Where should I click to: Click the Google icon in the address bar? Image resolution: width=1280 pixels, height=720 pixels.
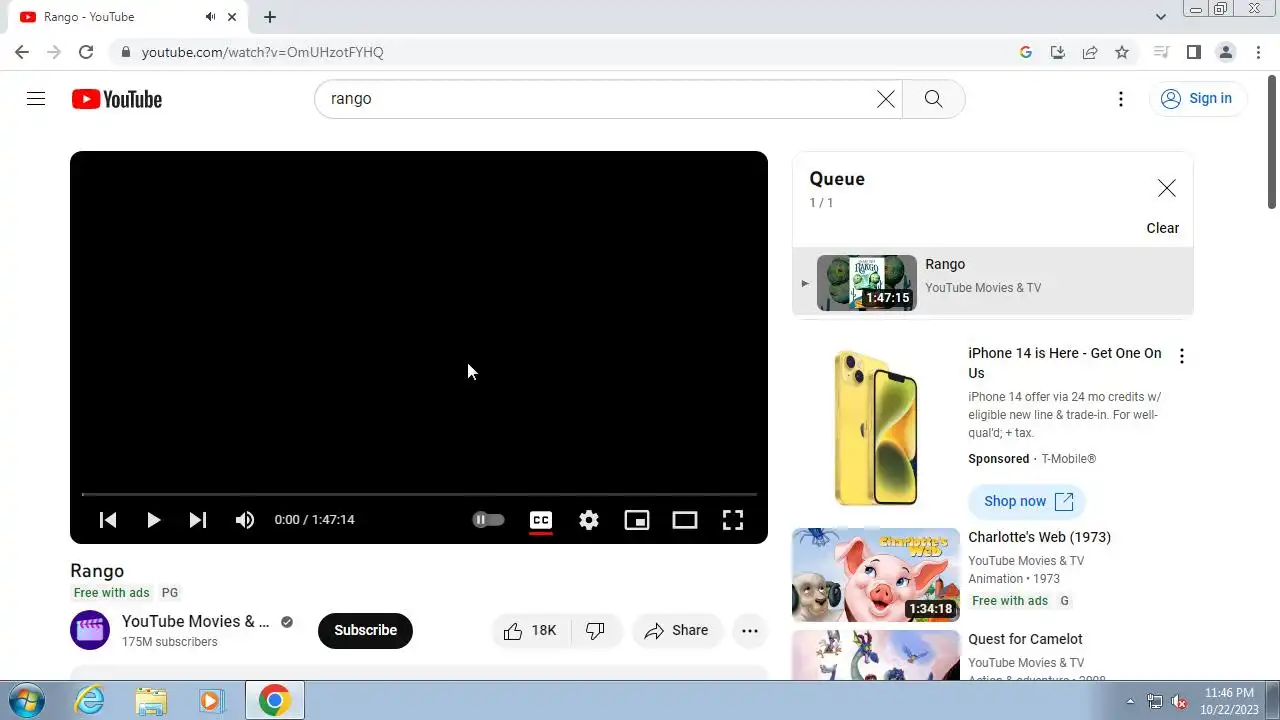point(1026,52)
